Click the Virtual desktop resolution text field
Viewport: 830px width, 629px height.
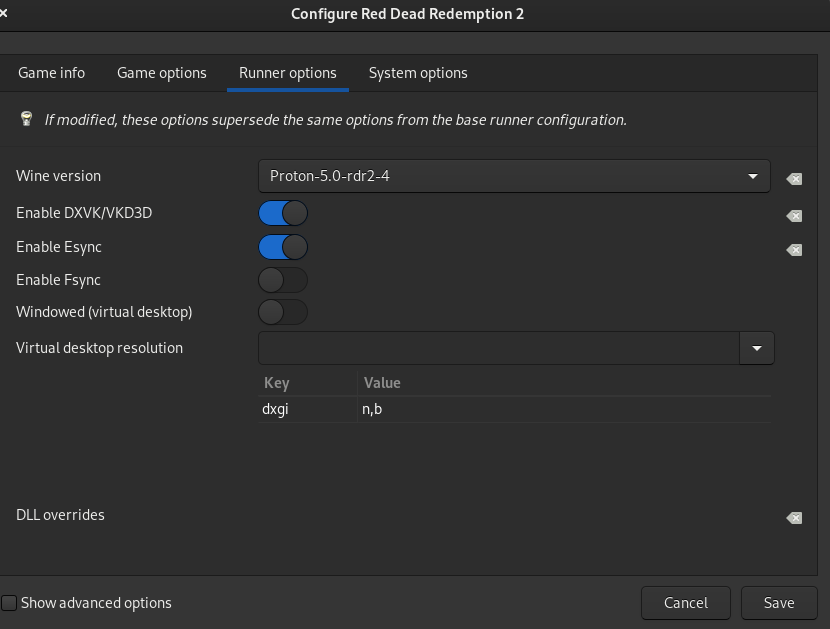tap(499, 348)
